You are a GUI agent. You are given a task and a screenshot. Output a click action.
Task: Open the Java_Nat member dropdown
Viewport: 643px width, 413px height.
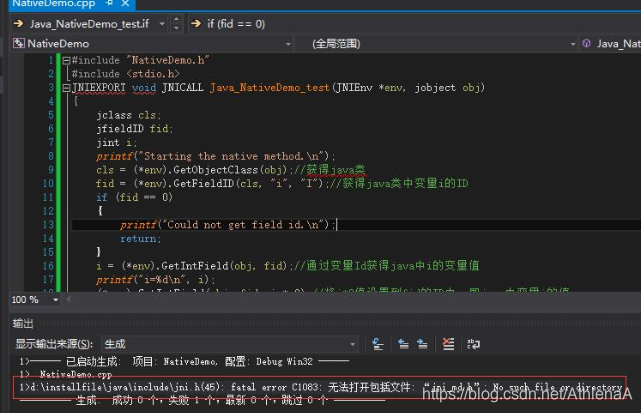click(611, 43)
